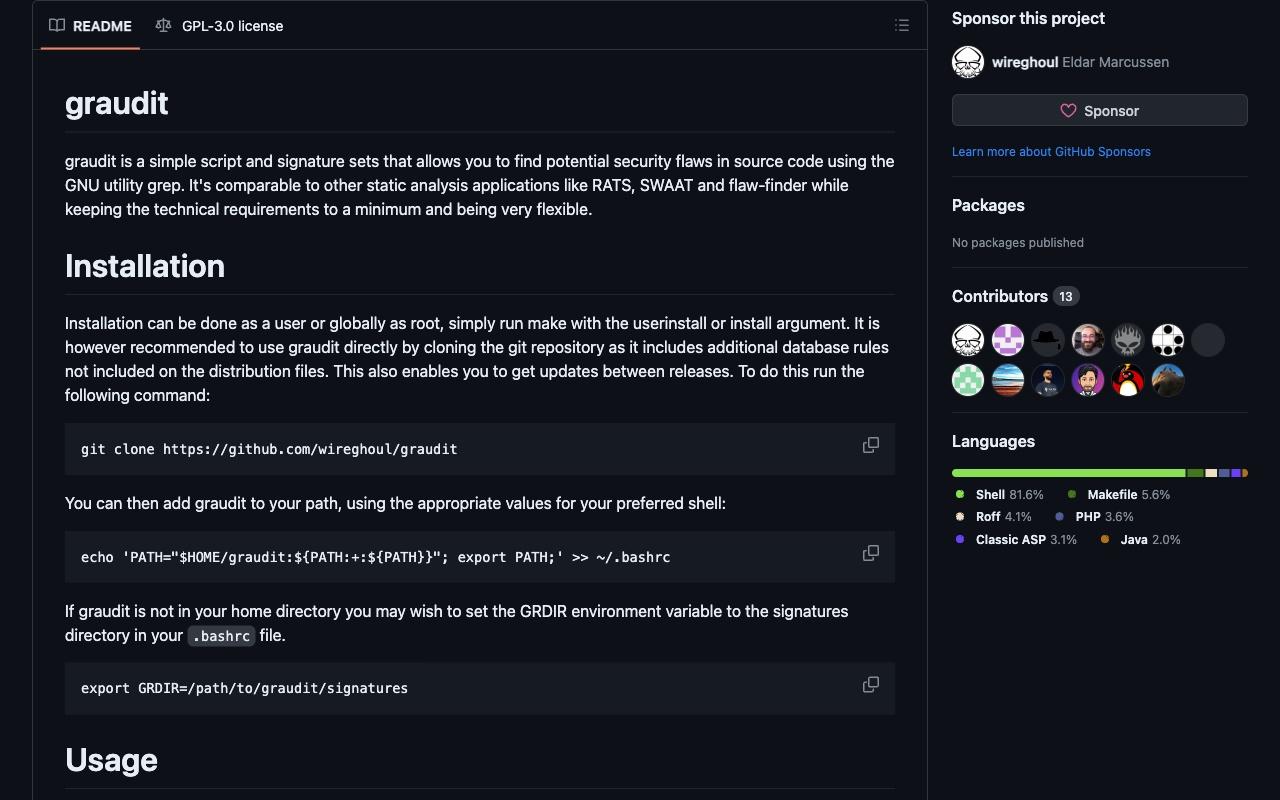
Task: Click the export GRDIR code line
Action: pyautogui.click(x=244, y=688)
